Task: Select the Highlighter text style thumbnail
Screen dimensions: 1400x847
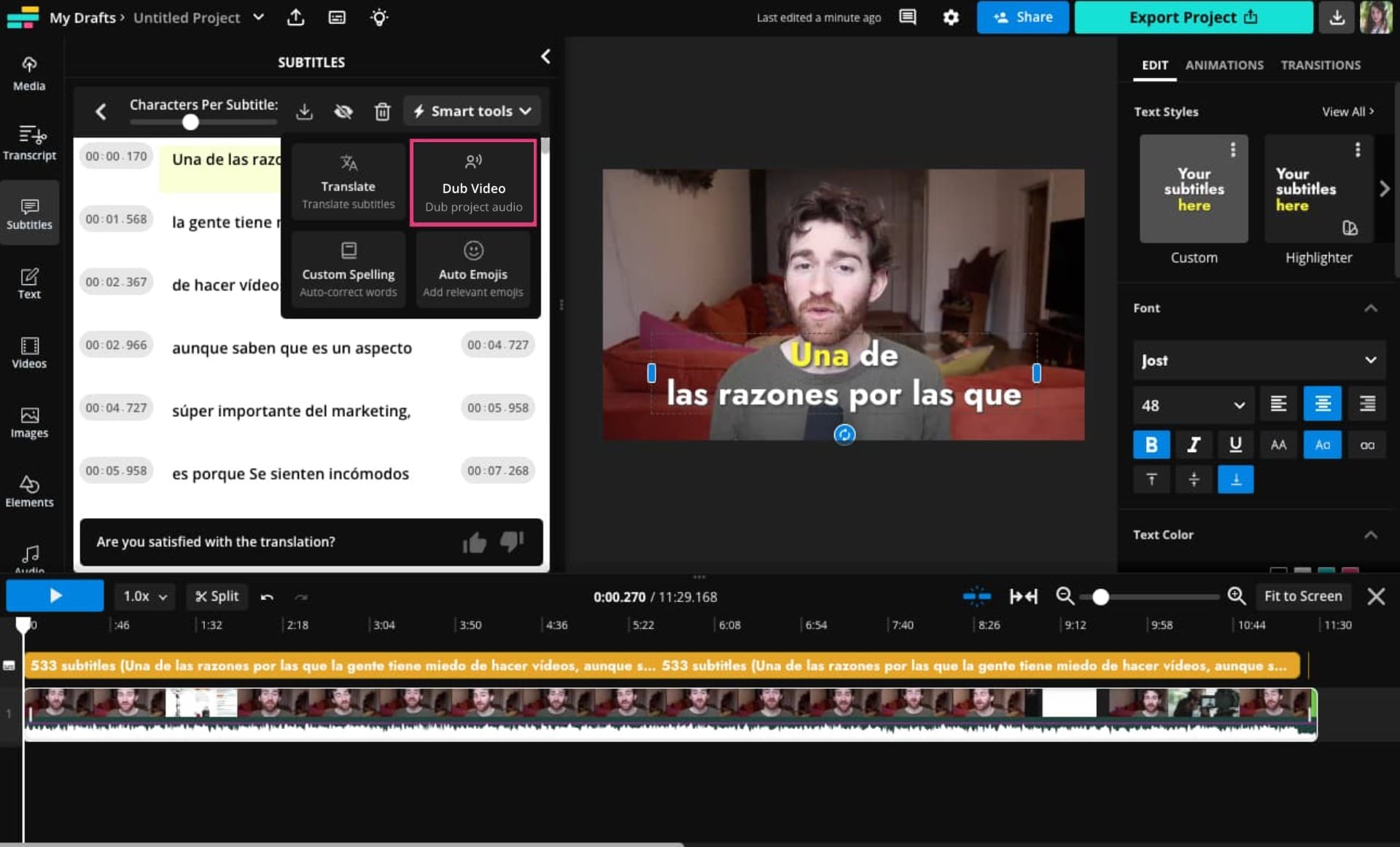Action: pyautogui.click(x=1318, y=189)
